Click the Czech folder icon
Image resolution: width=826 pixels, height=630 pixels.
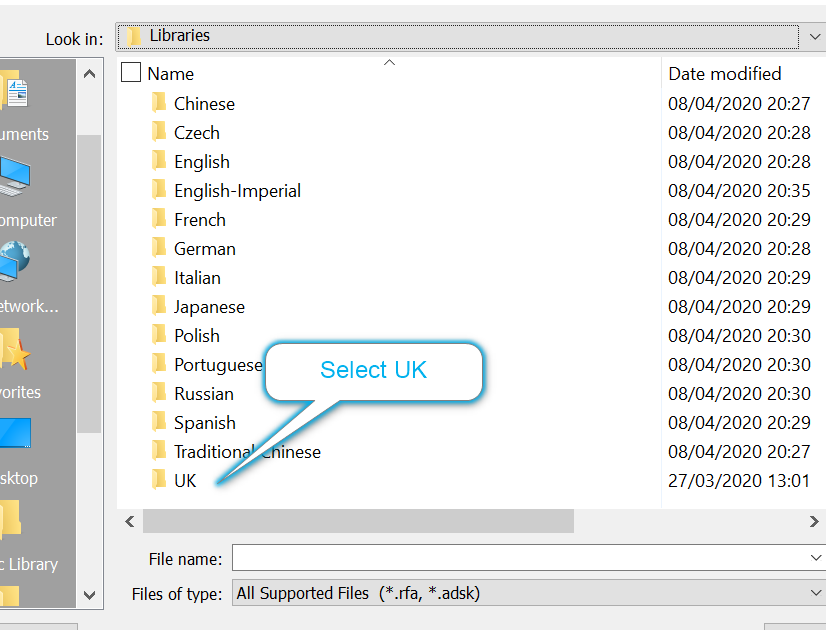pyautogui.click(x=159, y=132)
